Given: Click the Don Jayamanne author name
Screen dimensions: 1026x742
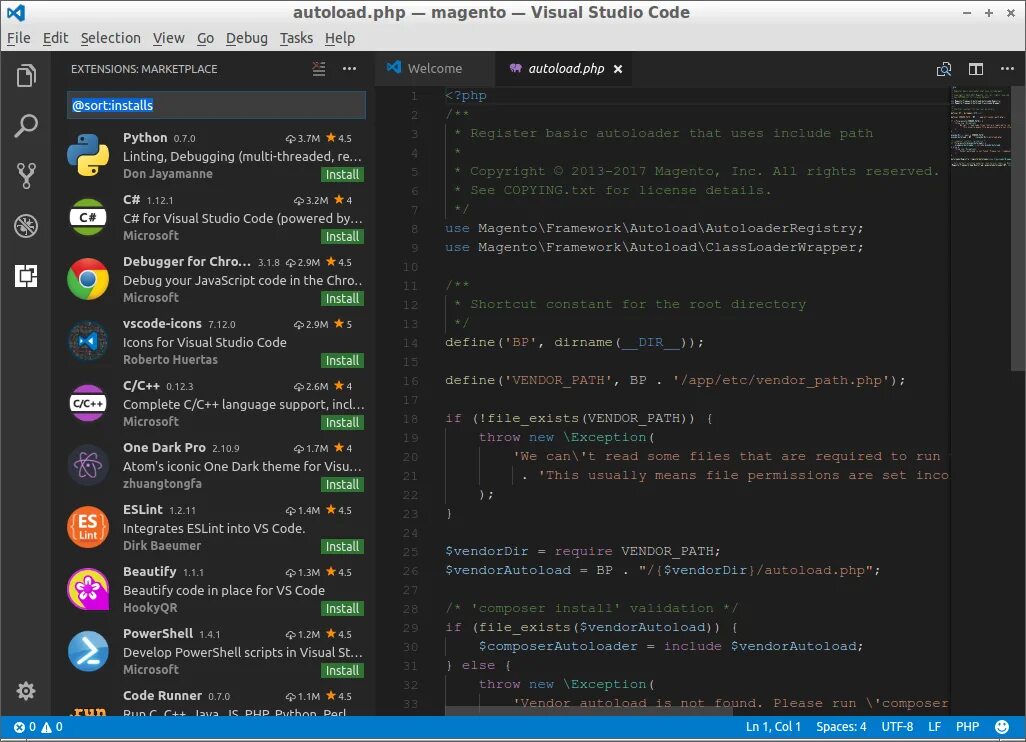Looking at the screenshot, I should 168,174.
